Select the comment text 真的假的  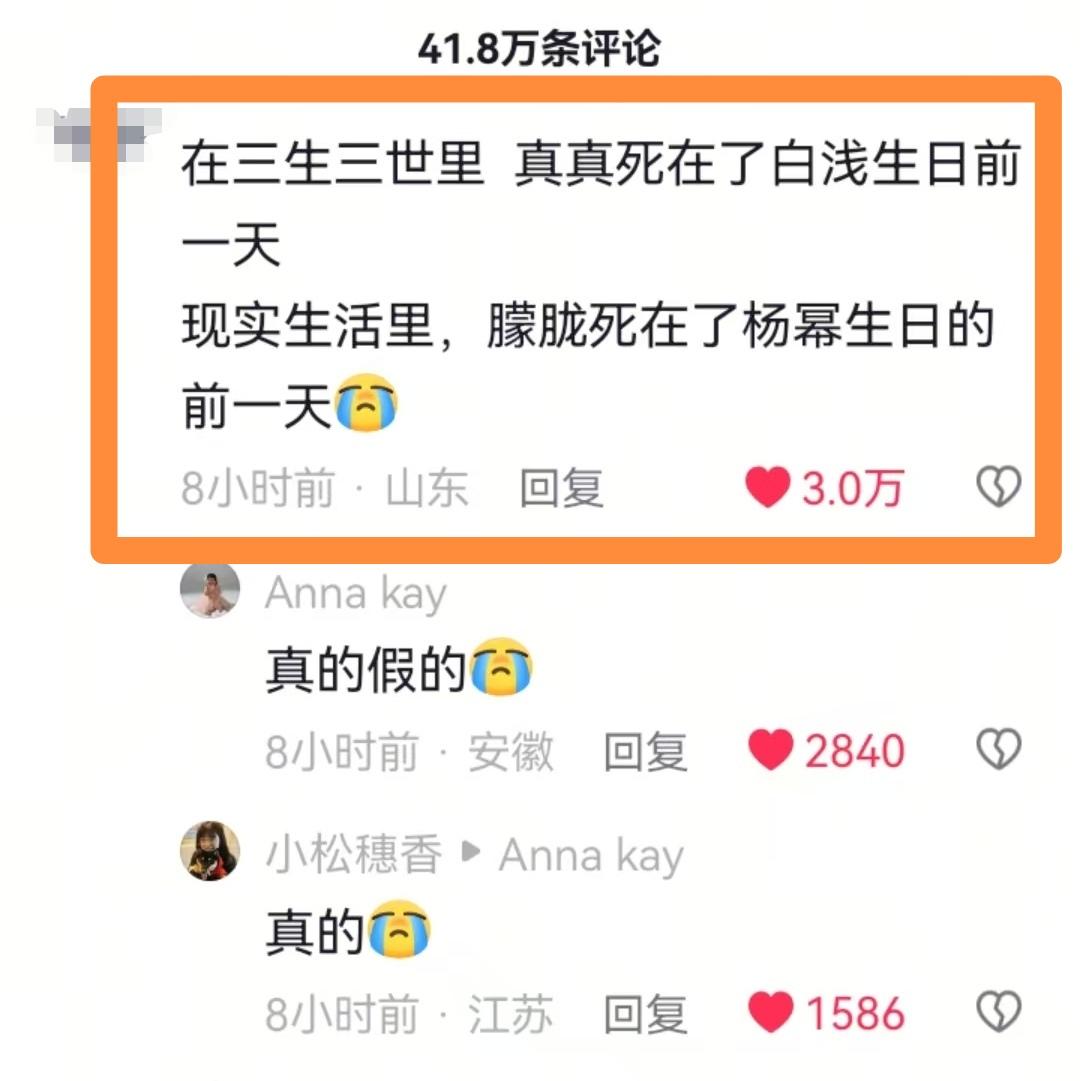(x=366, y=669)
